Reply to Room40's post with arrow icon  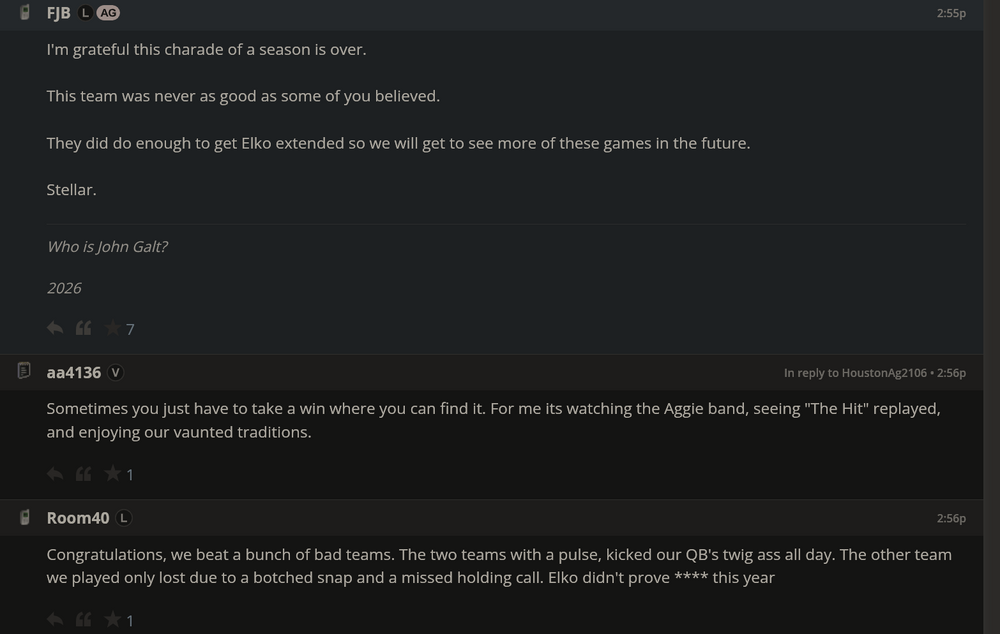(55, 620)
